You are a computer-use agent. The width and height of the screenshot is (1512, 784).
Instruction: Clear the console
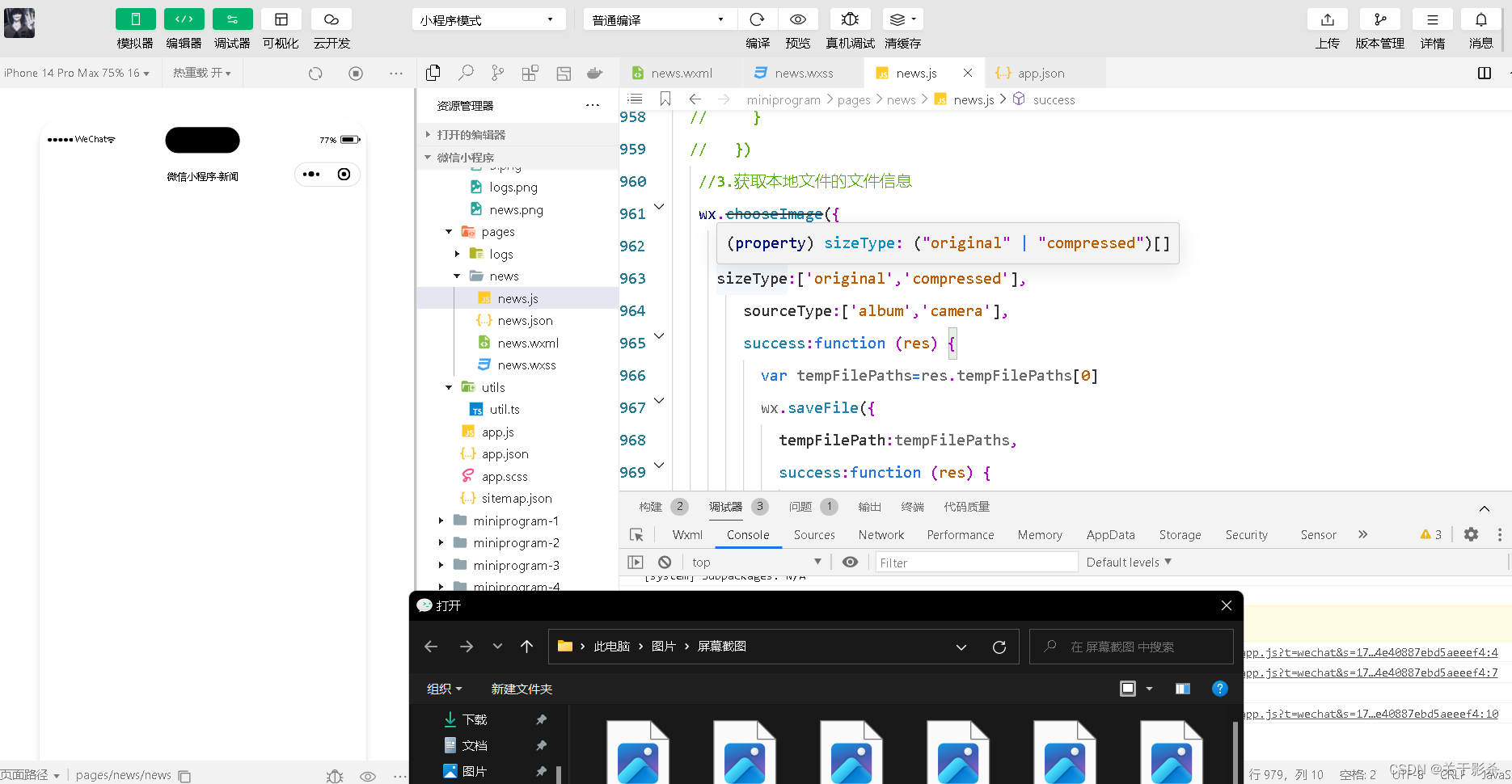coord(665,563)
